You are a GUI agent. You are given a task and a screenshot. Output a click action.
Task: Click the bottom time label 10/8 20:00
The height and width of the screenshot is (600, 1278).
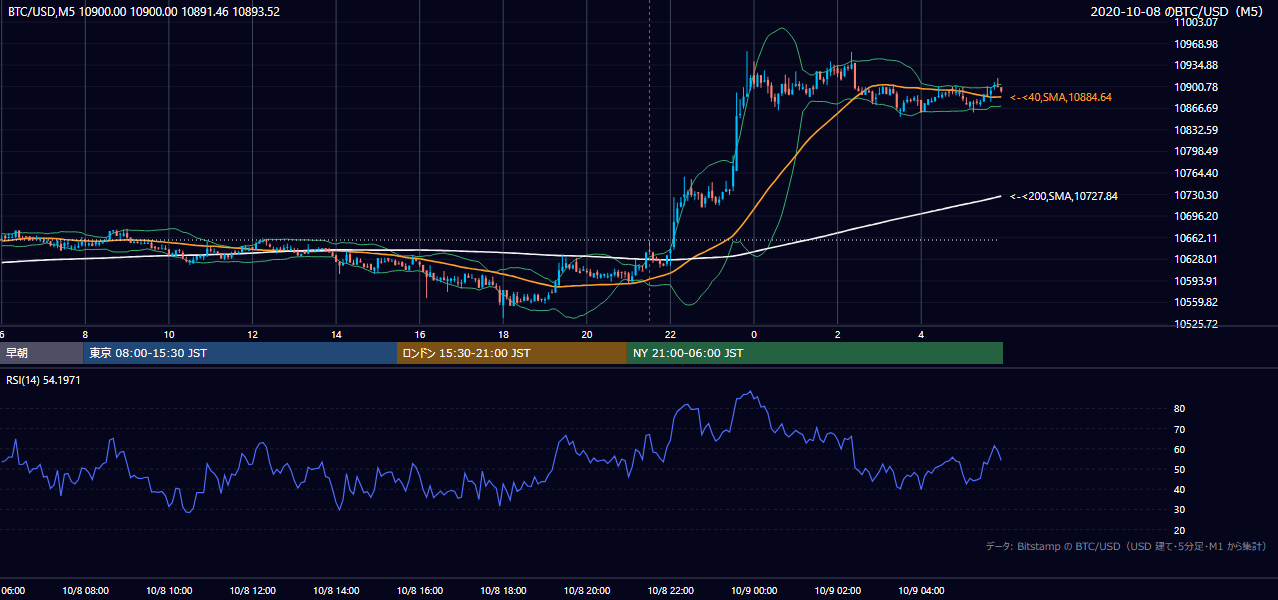click(587, 591)
